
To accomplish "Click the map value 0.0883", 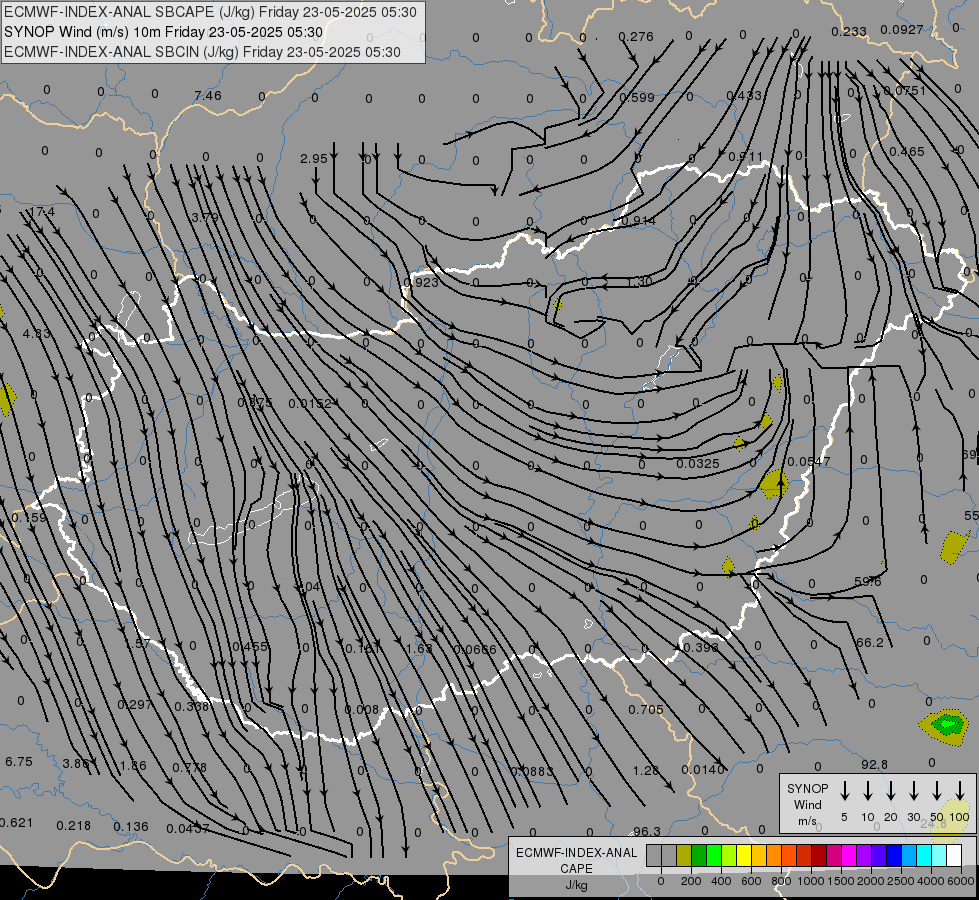I will (531, 771).
